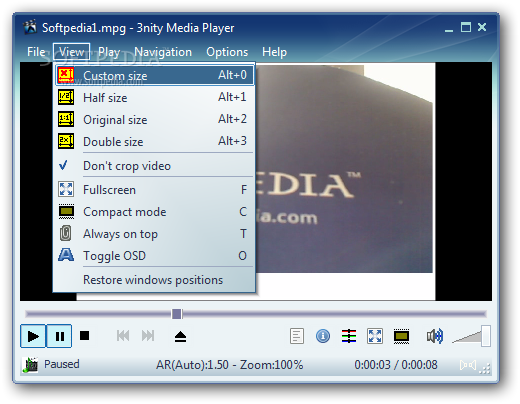520x404 pixels.
Task: Maximize the 3nity Media Player window
Action: [466, 27]
